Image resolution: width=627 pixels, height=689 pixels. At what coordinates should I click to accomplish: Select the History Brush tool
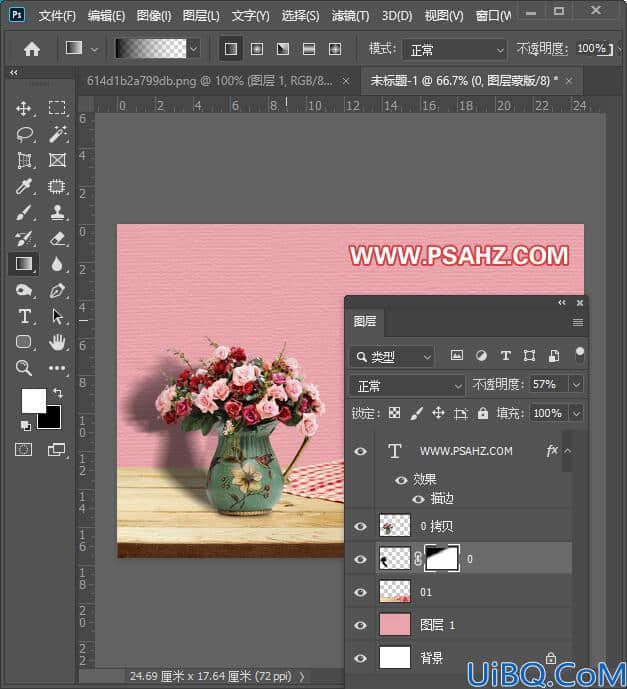24,239
